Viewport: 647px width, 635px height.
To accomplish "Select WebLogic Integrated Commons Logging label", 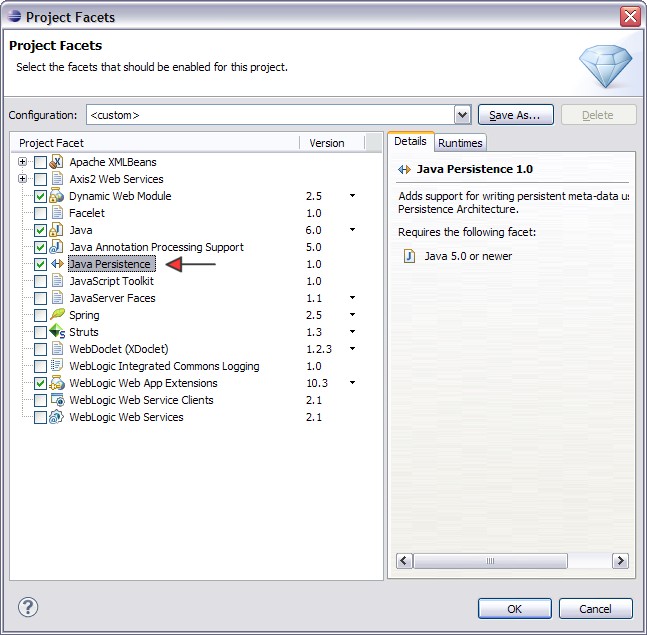I will pos(164,366).
